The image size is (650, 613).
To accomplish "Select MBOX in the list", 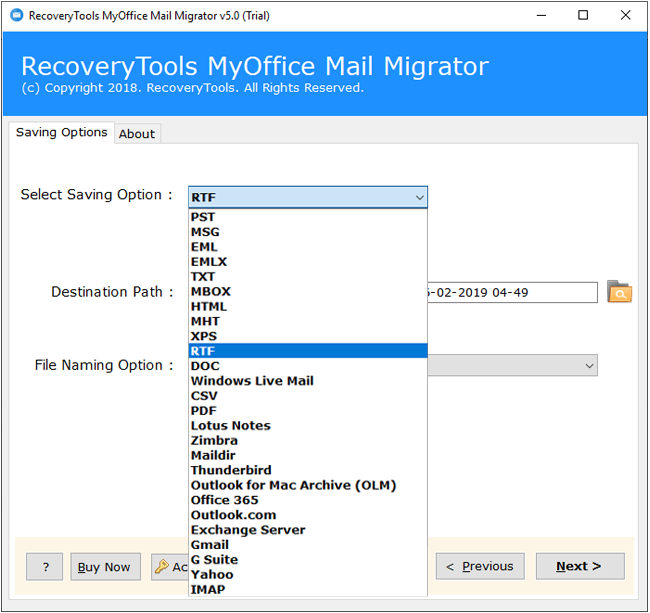I will tap(308, 291).
